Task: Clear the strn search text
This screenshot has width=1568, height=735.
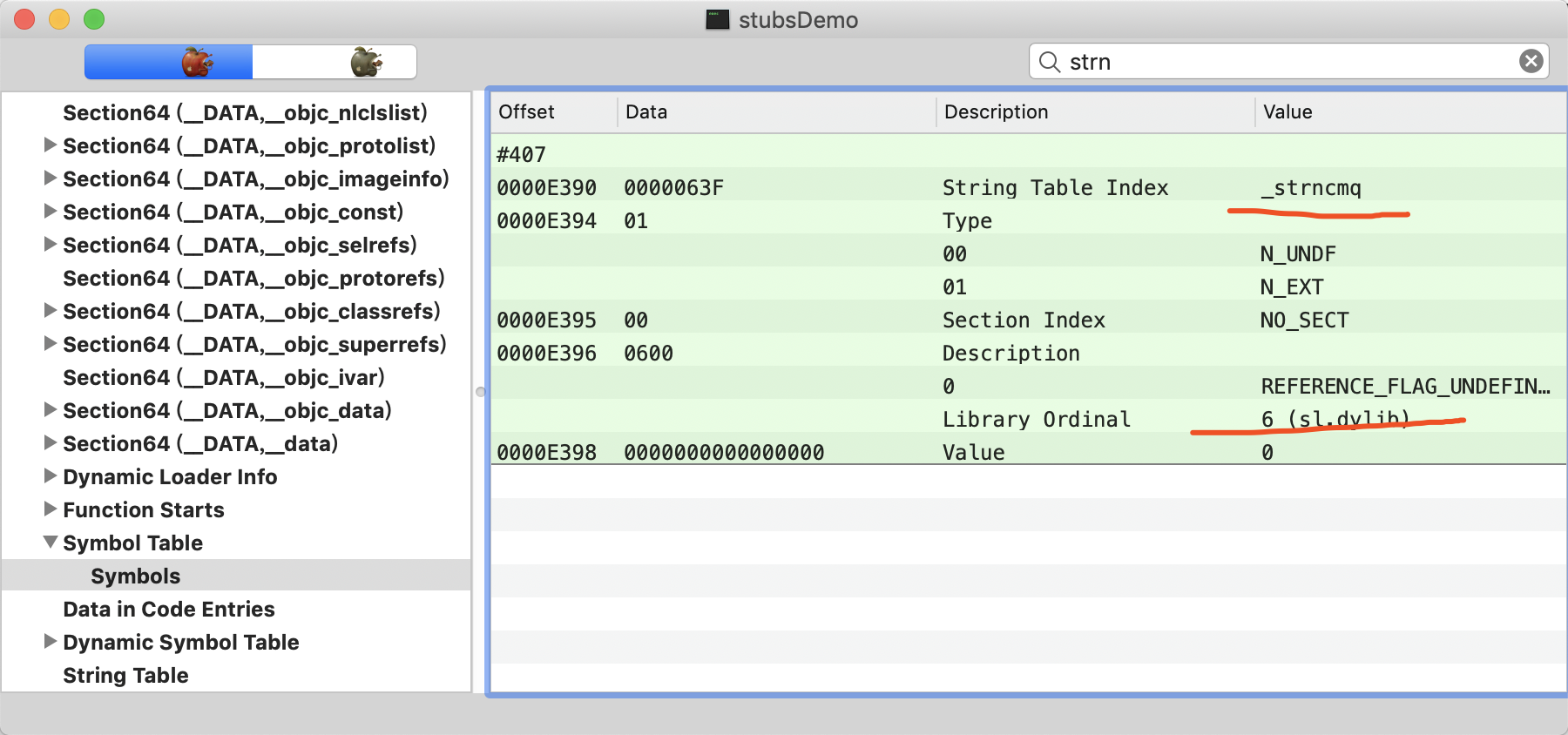Action: pos(1531,61)
